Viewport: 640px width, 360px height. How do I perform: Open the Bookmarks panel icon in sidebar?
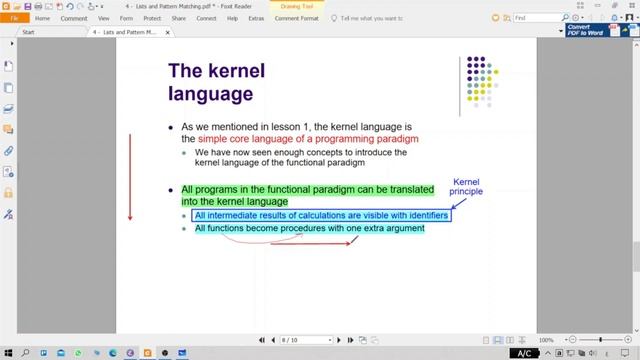(x=8, y=66)
